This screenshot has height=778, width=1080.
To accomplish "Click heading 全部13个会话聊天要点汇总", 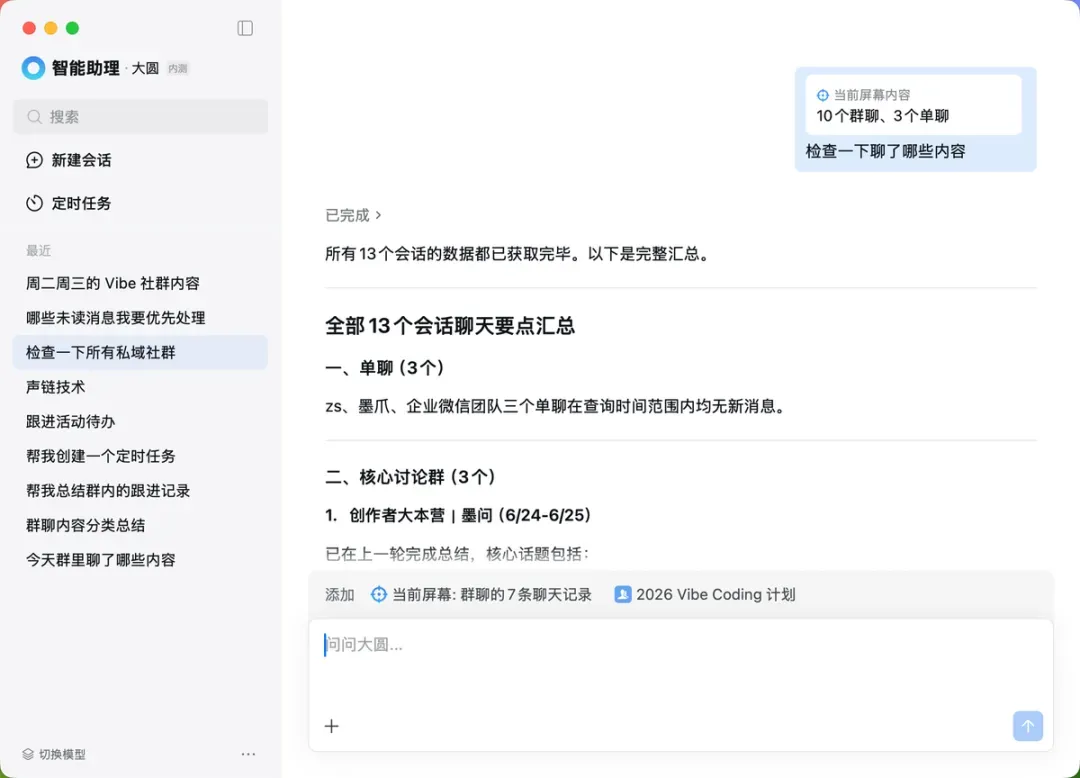I will [x=450, y=326].
